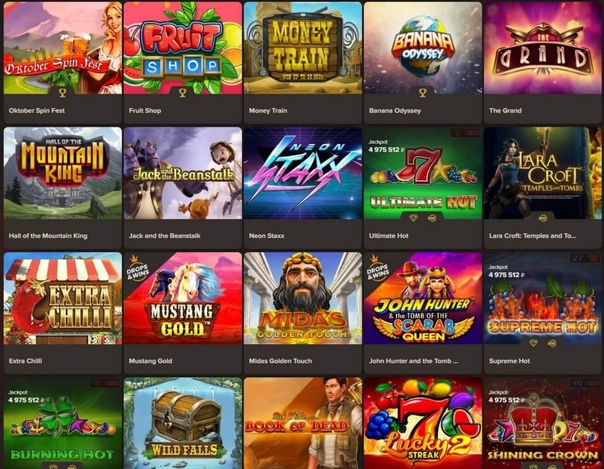The width and height of the screenshot is (604, 469).
Task: Launch the Extra Chilli game thumbnail
Action: point(63,298)
